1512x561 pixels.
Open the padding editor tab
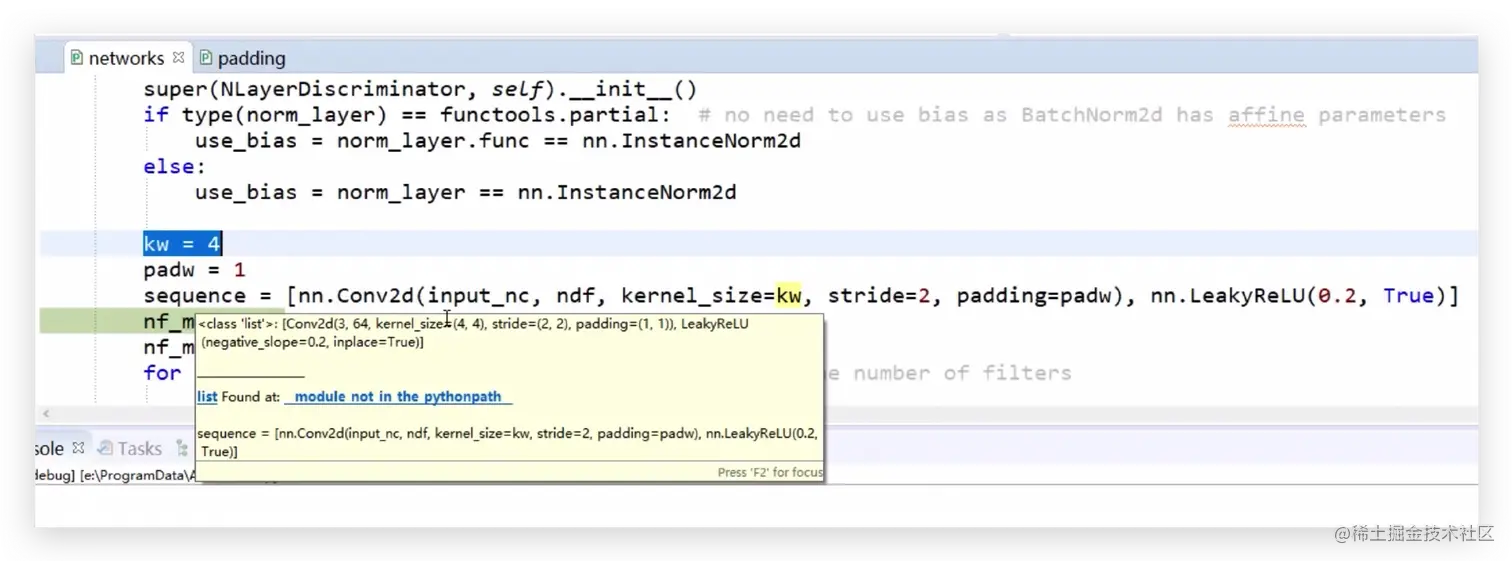[242, 58]
